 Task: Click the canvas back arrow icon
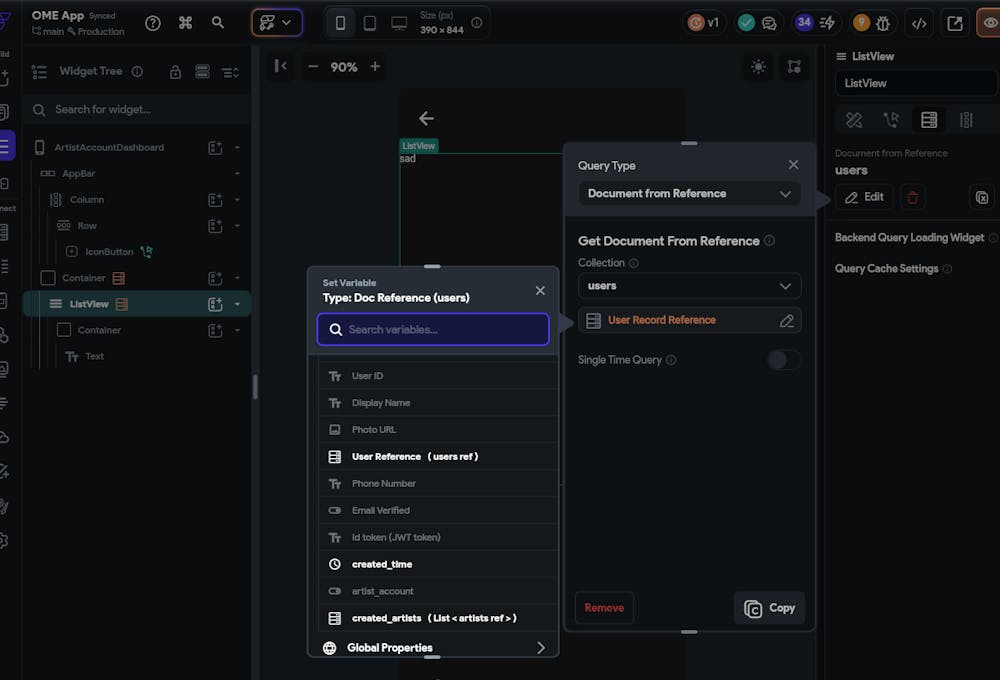click(426, 118)
